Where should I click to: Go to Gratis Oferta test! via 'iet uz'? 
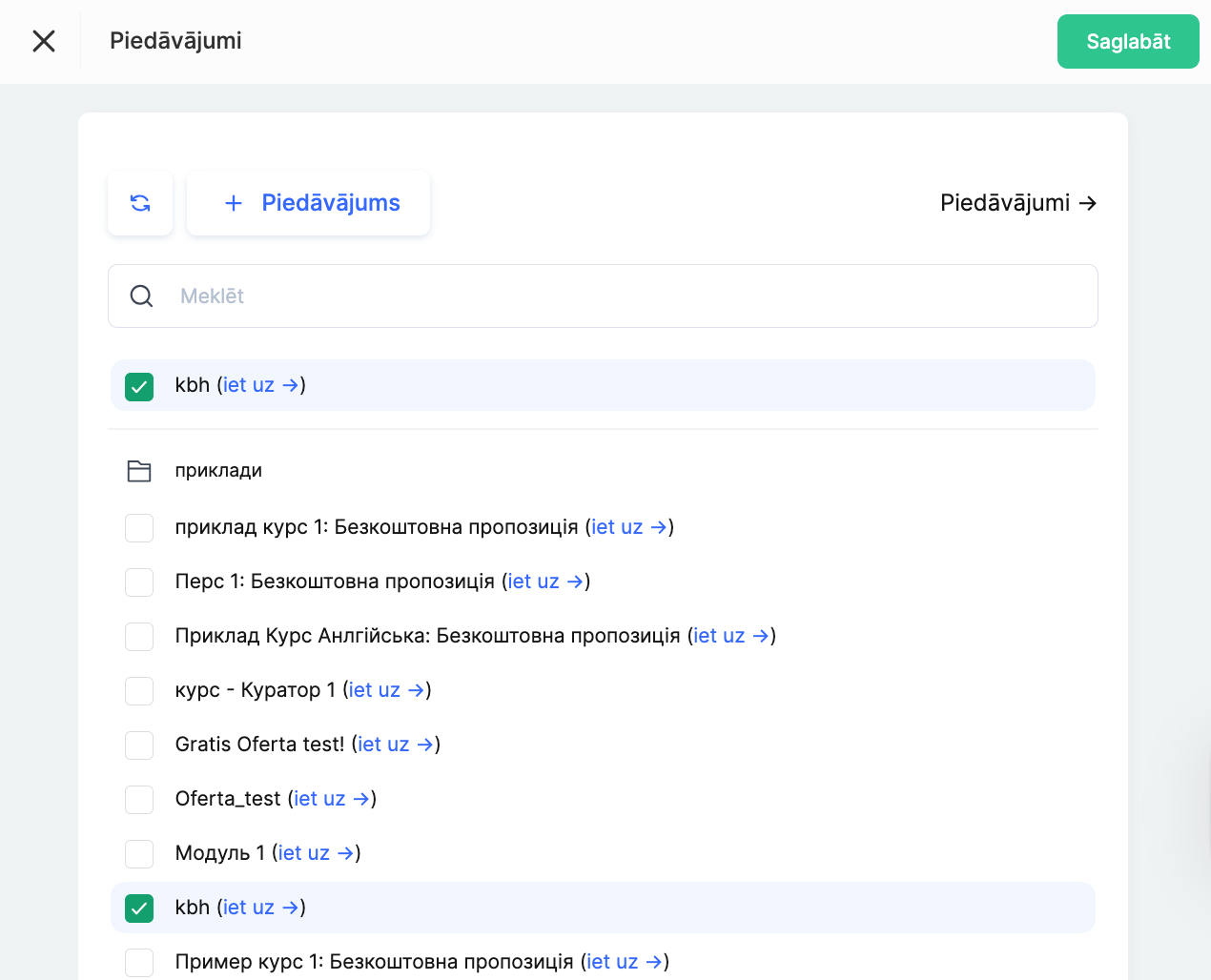coord(395,745)
